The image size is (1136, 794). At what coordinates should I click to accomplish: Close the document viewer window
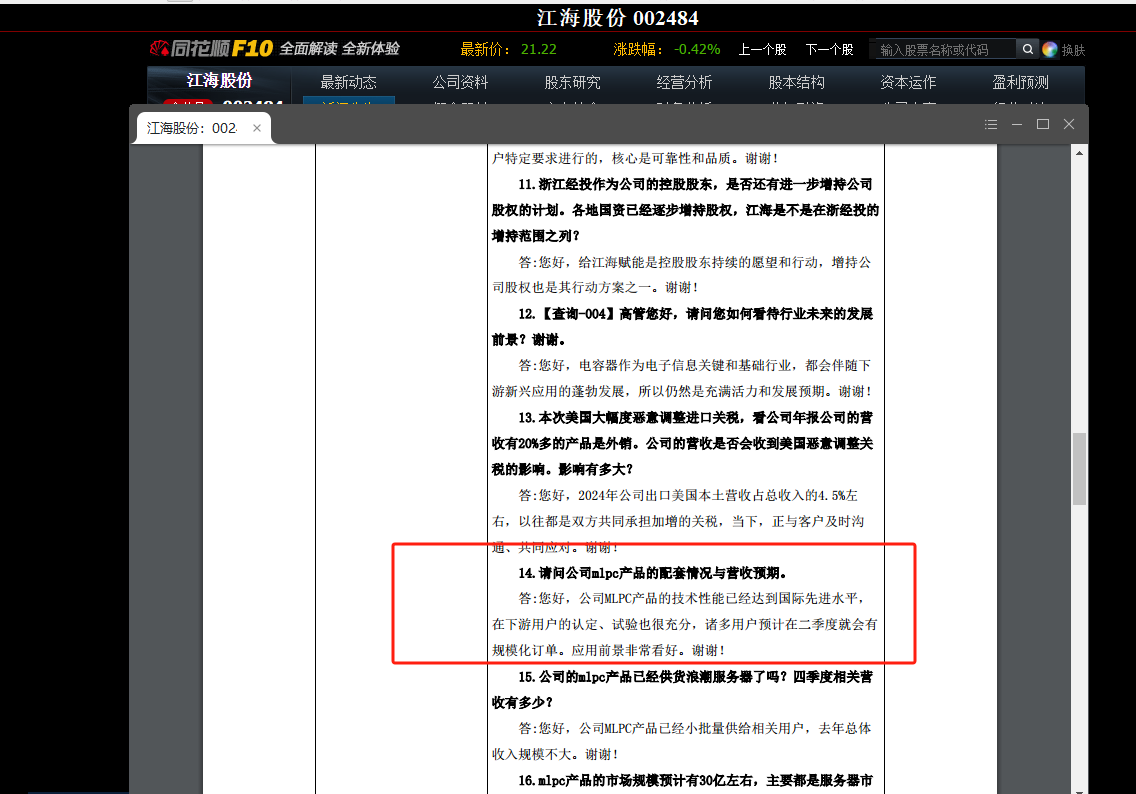(x=1069, y=125)
